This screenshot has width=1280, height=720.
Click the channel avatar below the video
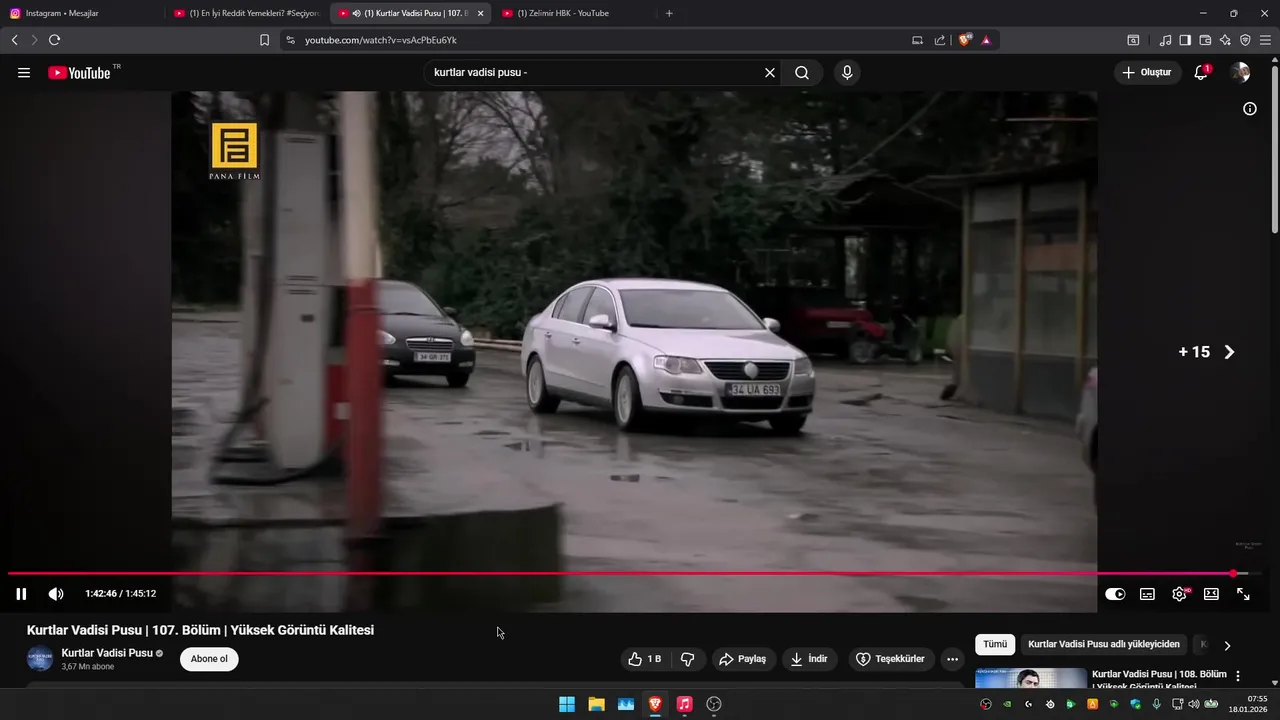coord(40,659)
